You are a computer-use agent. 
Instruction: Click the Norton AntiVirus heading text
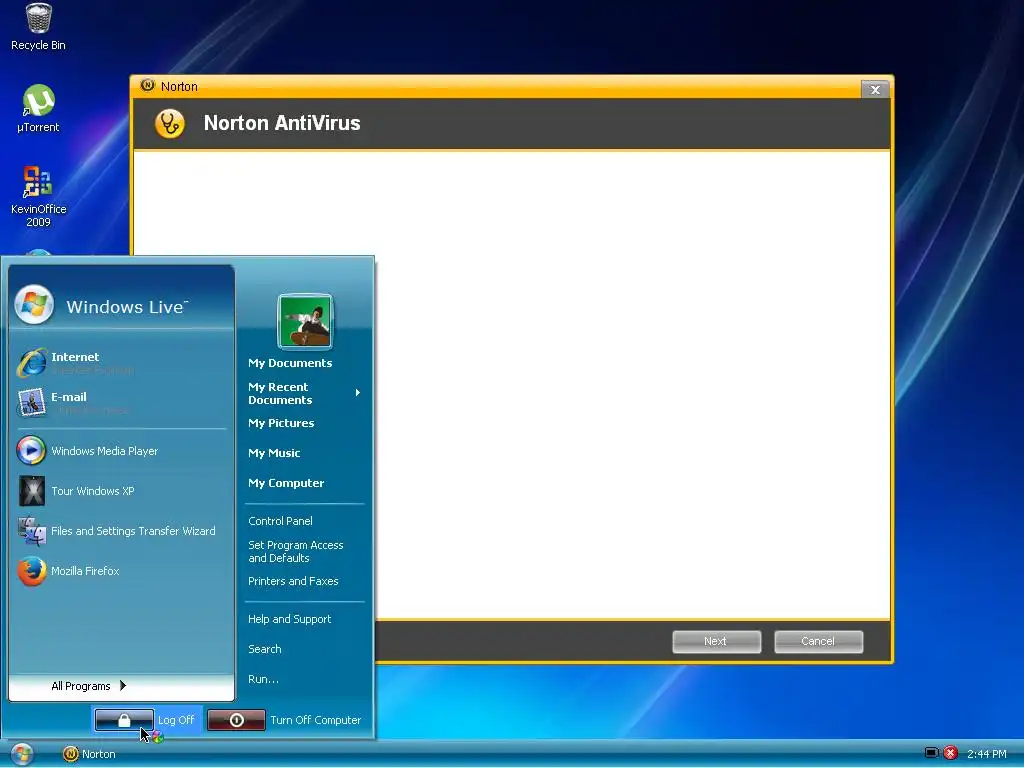pos(282,123)
